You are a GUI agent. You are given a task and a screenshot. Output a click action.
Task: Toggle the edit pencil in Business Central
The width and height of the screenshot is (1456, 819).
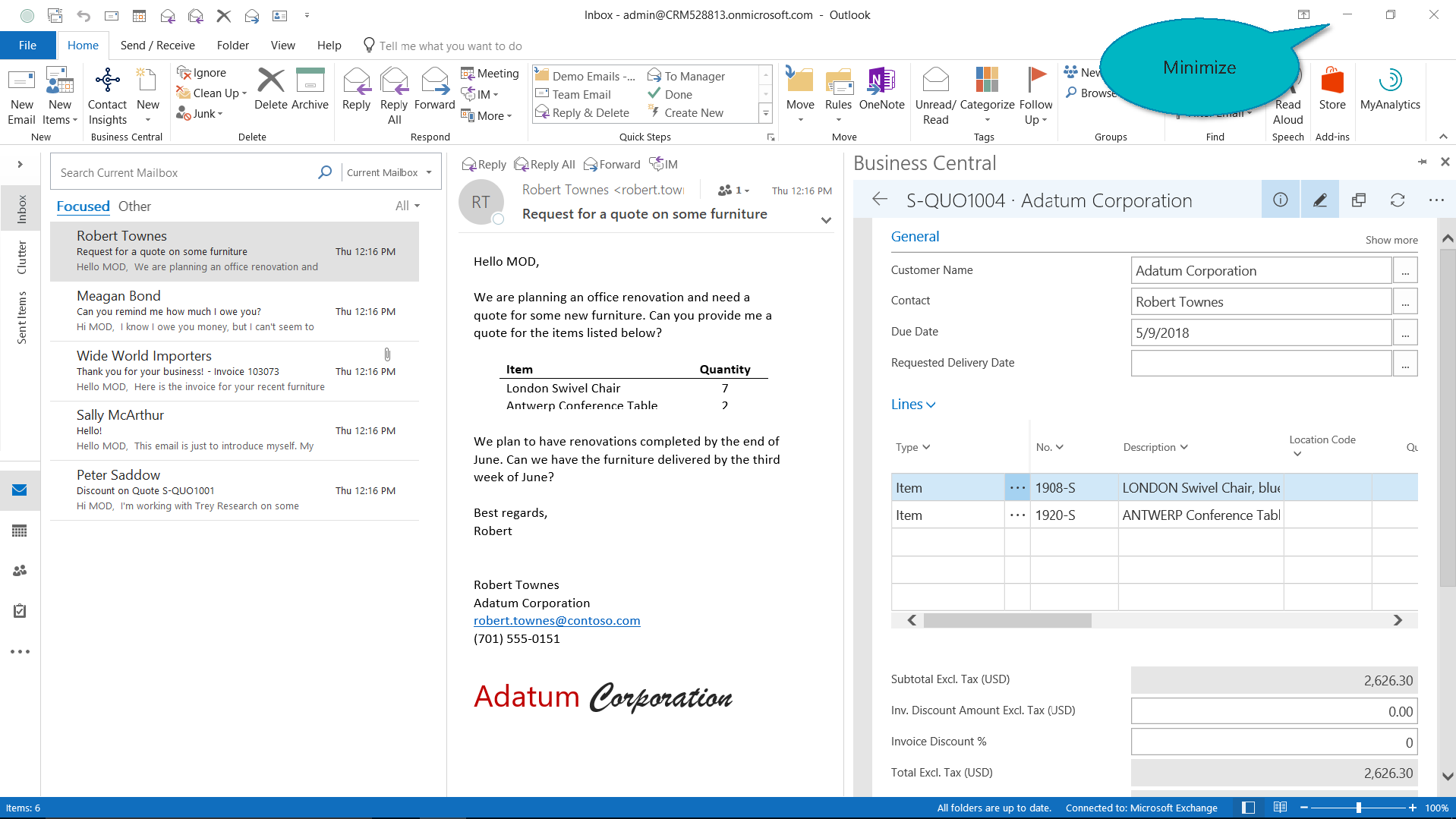click(1319, 200)
